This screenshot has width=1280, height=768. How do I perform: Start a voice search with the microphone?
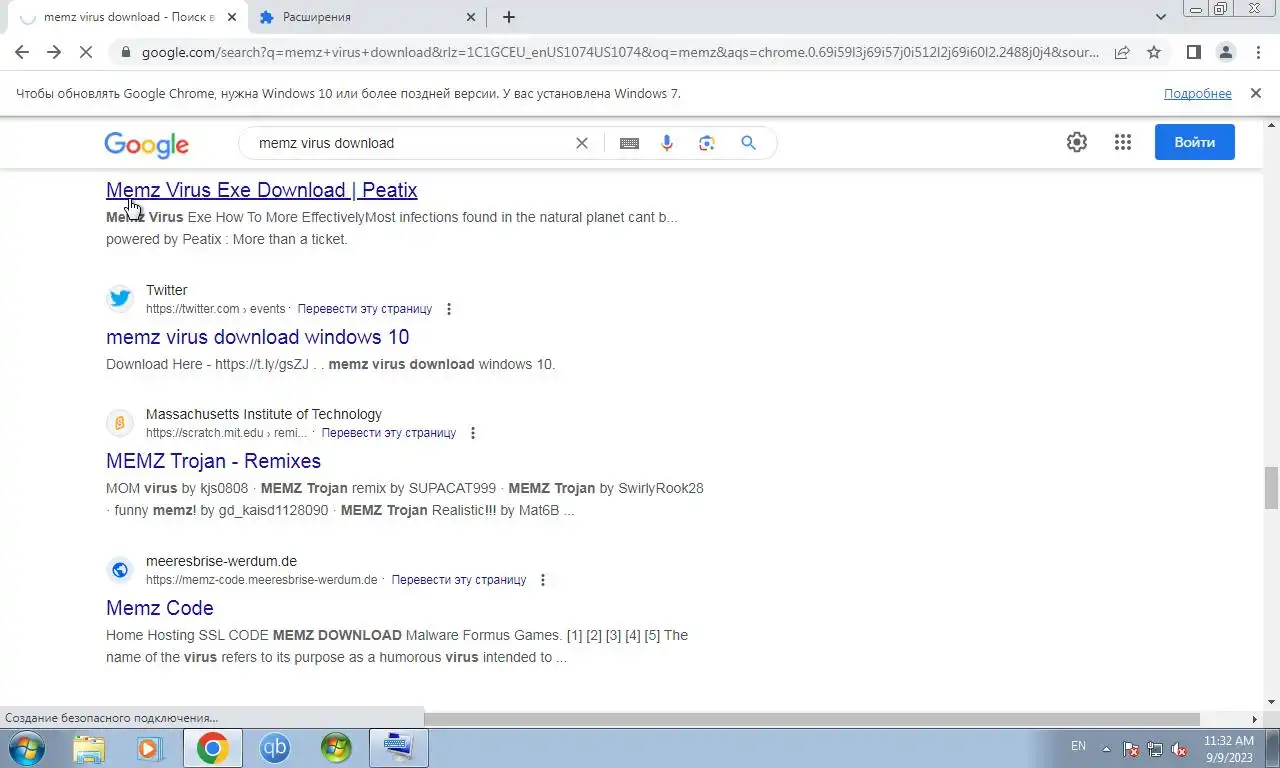click(667, 143)
